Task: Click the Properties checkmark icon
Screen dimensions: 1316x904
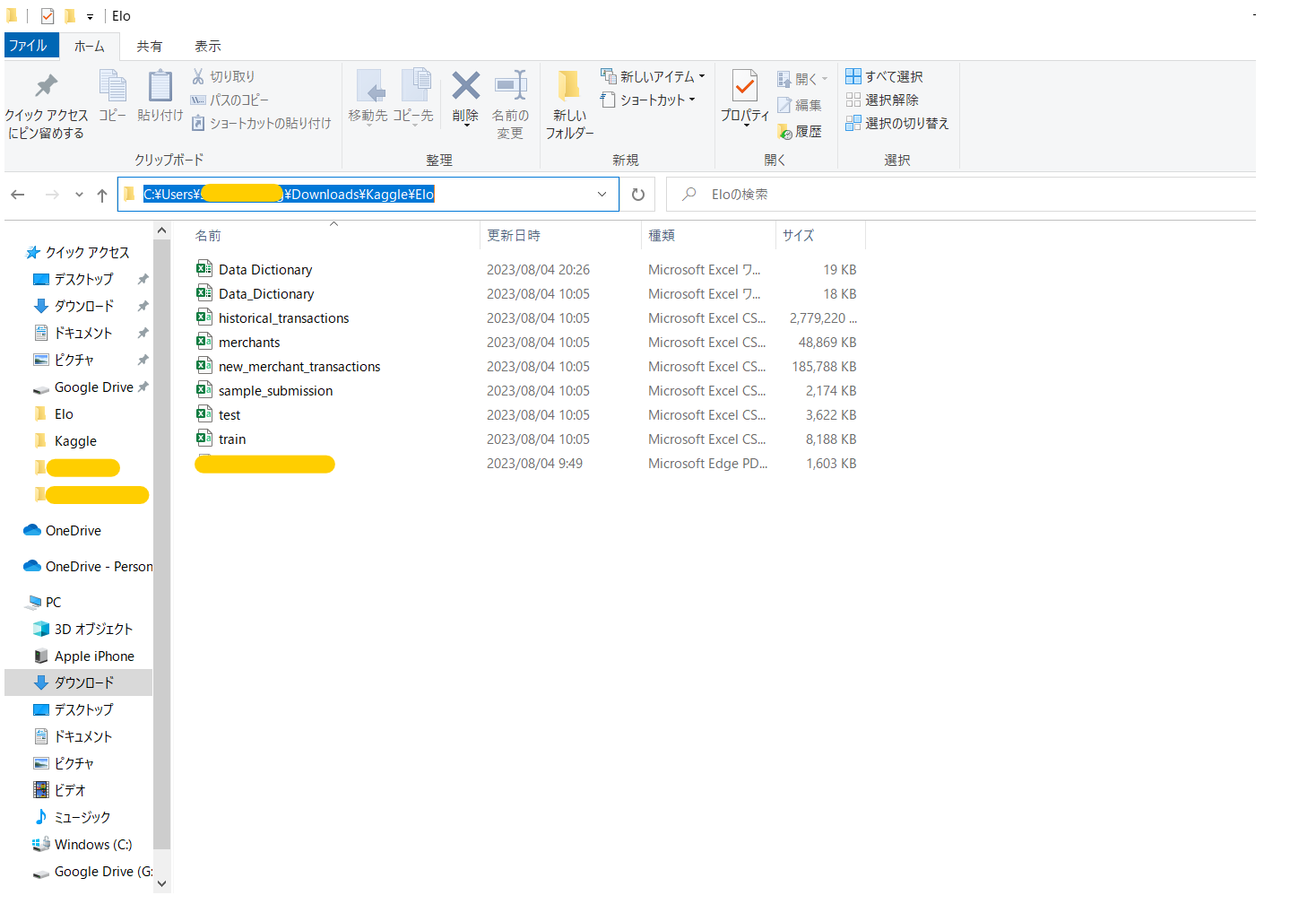Action: pyautogui.click(x=745, y=86)
